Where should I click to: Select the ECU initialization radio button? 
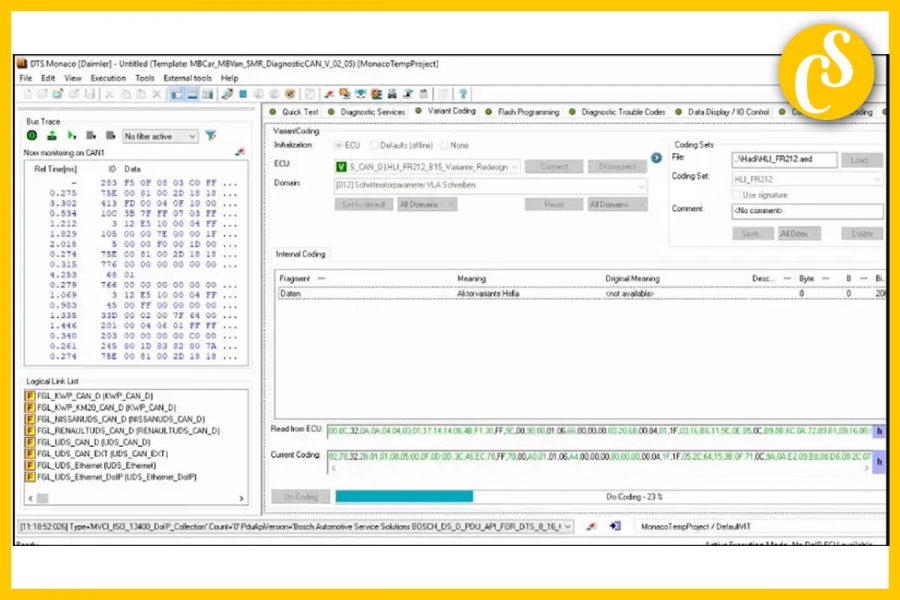pos(340,145)
